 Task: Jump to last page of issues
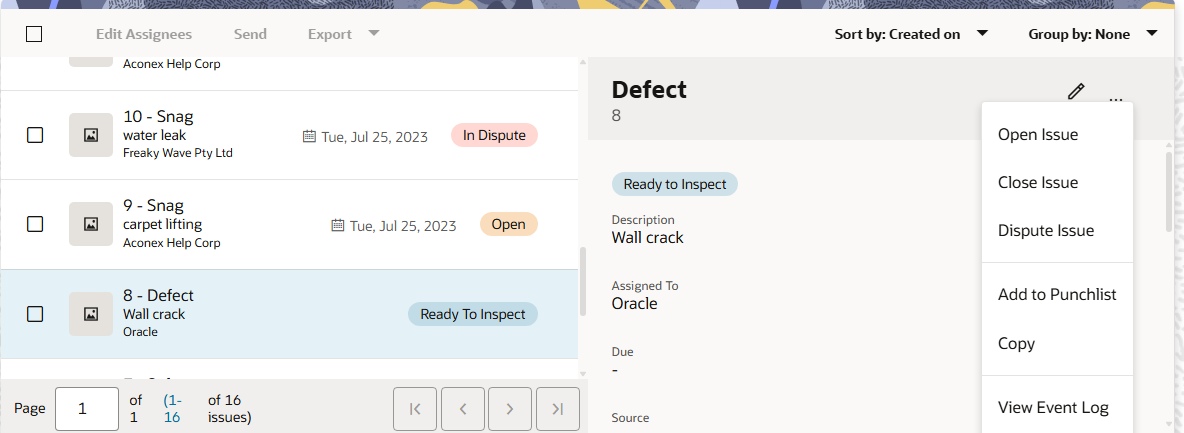[558, 408]
